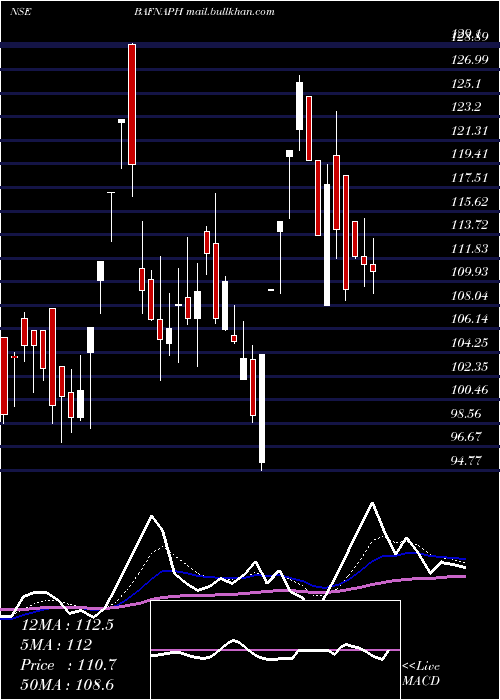Click the 106.14 price axis label

pyautogui.click(x=469, y=319)
